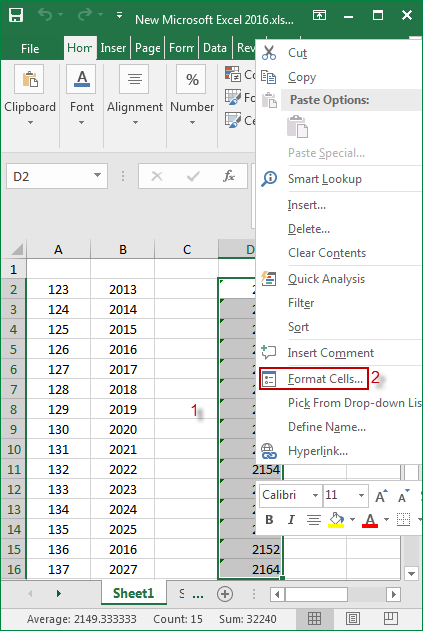Open the Fill Color dropdown arrow
Viewport: 423px width, 631px height.
352,520
